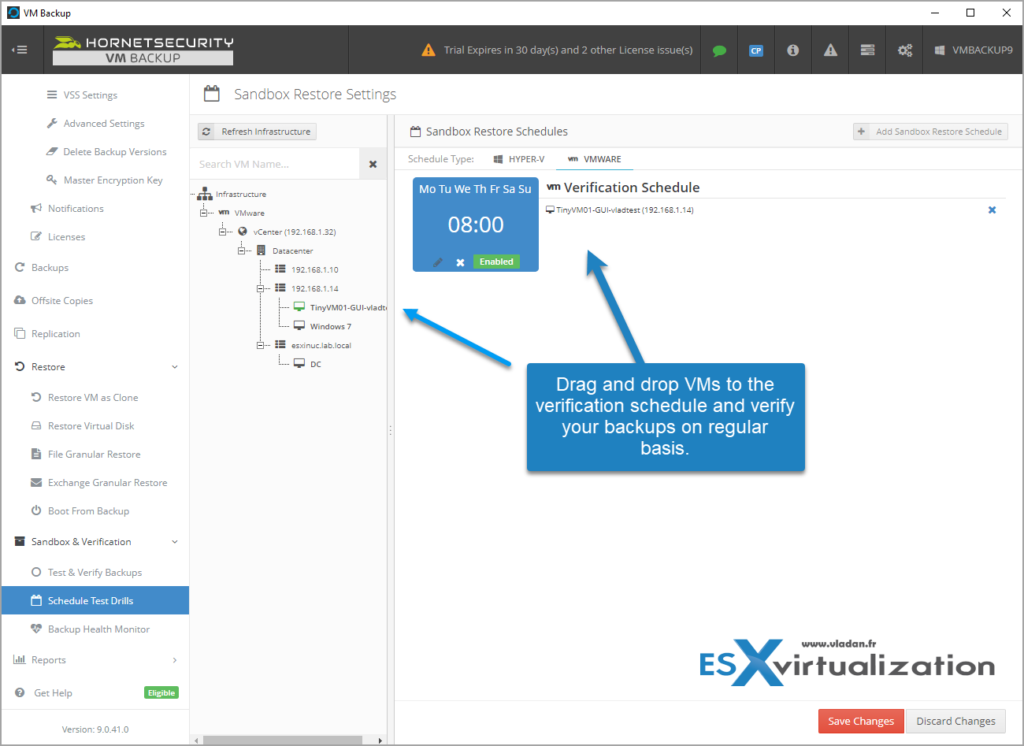Toggle the Enabled state of the schedule
Image resolution: width=1024 pixels, height=746 pixels.
click(498, 261)
